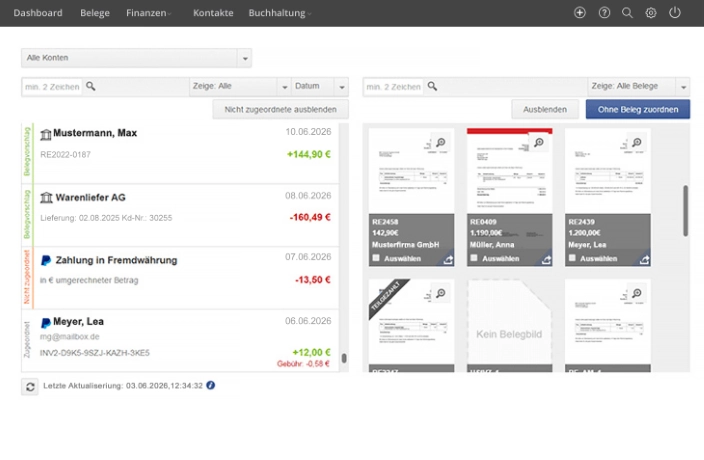This screenshot has height=460, width=704.
Task: Click the transaction search field on left
Action: point(52,87)
